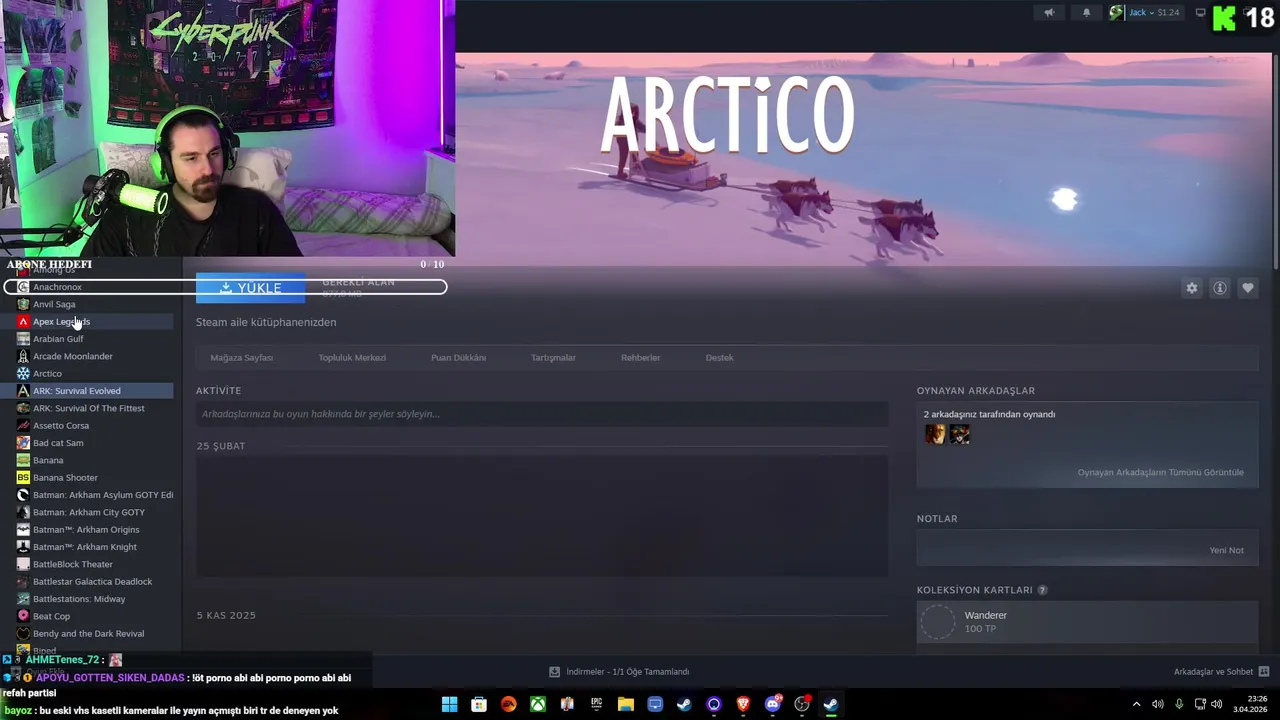Screen dimensions: 1280x720
Task: Select Beat Cop in library list
Action: pos(51,616)
